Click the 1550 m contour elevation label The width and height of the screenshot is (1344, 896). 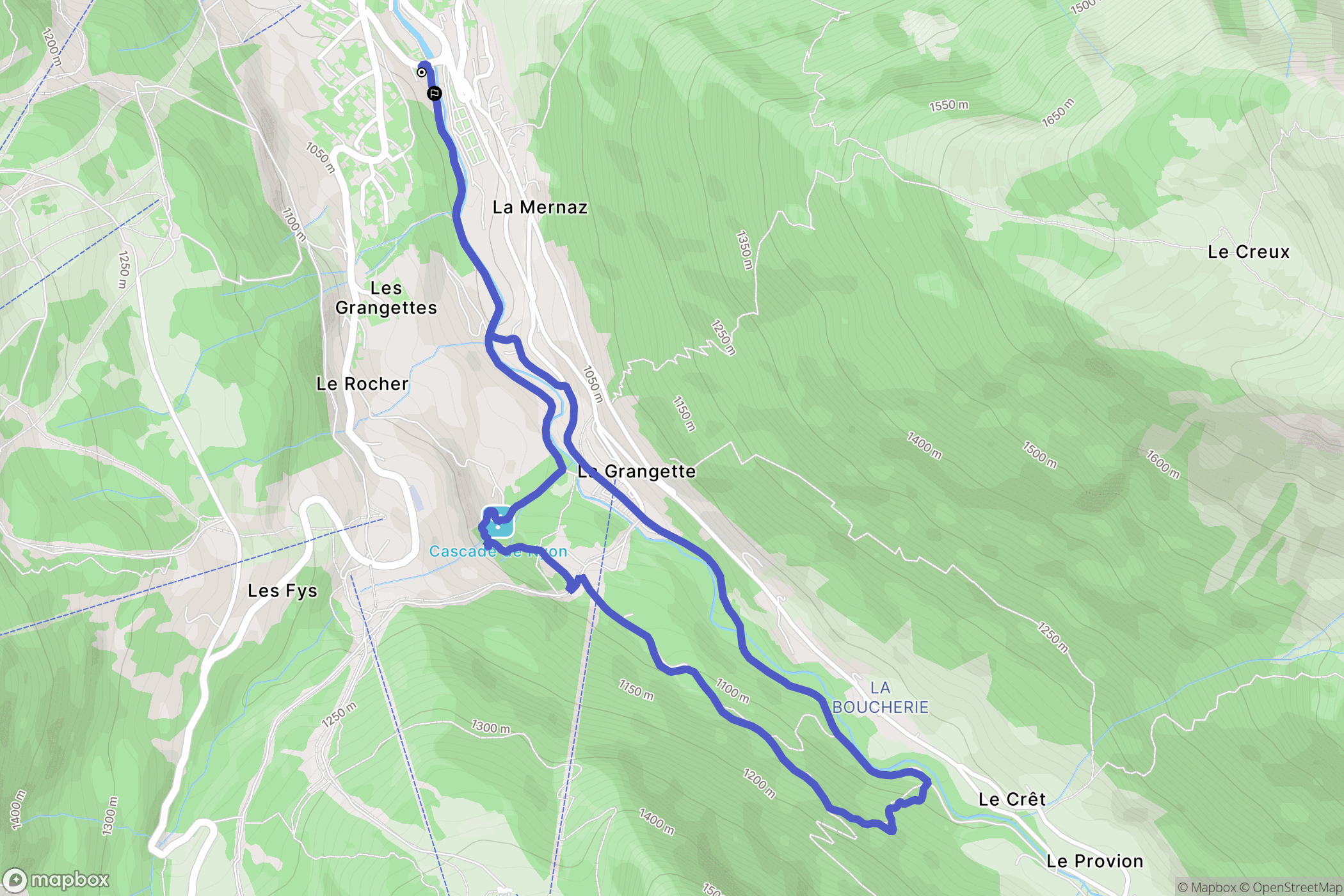point(948,105)
